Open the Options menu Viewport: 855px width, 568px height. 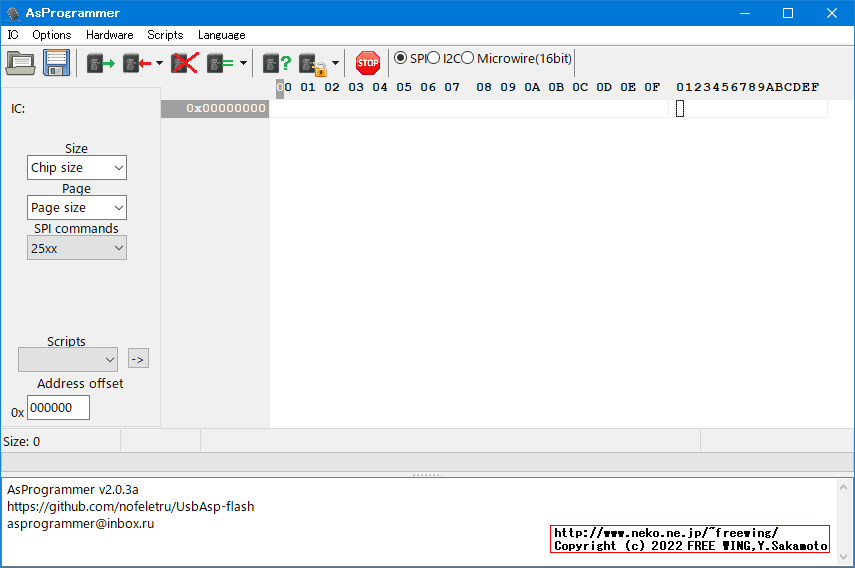point(52,35)
